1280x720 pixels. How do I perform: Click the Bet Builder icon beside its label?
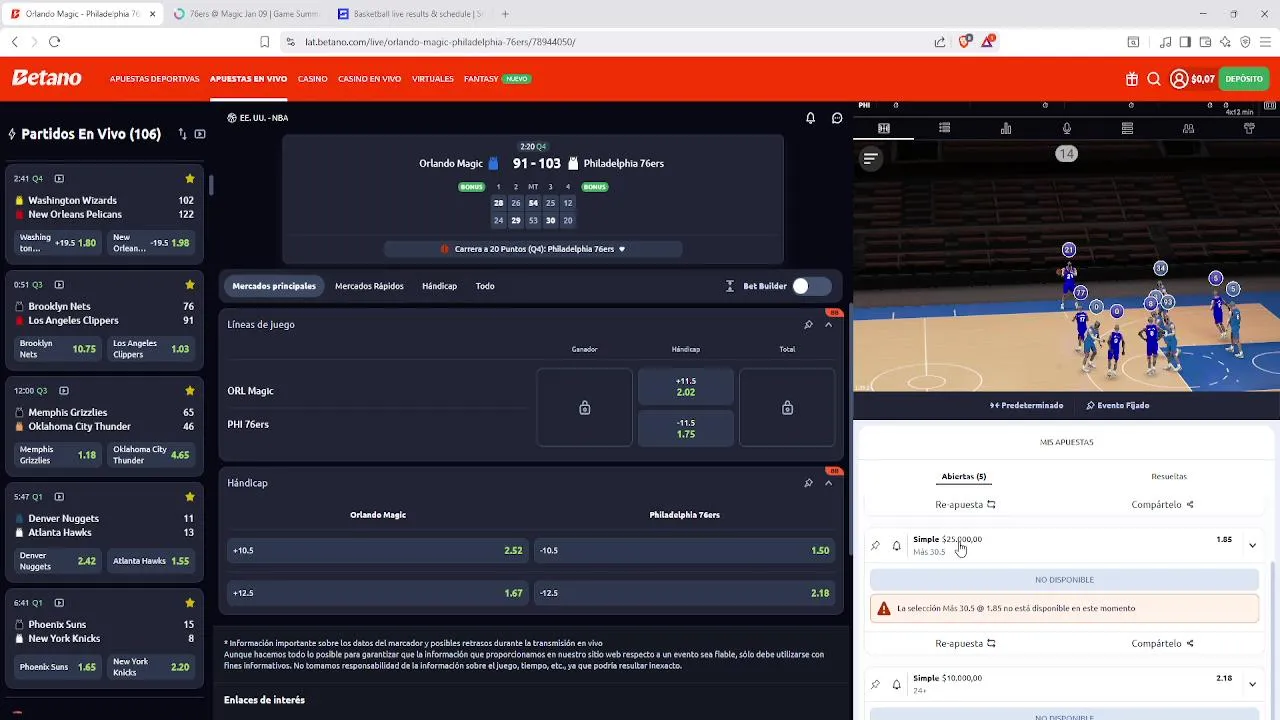pyautogui.click(x=730, y=286)
